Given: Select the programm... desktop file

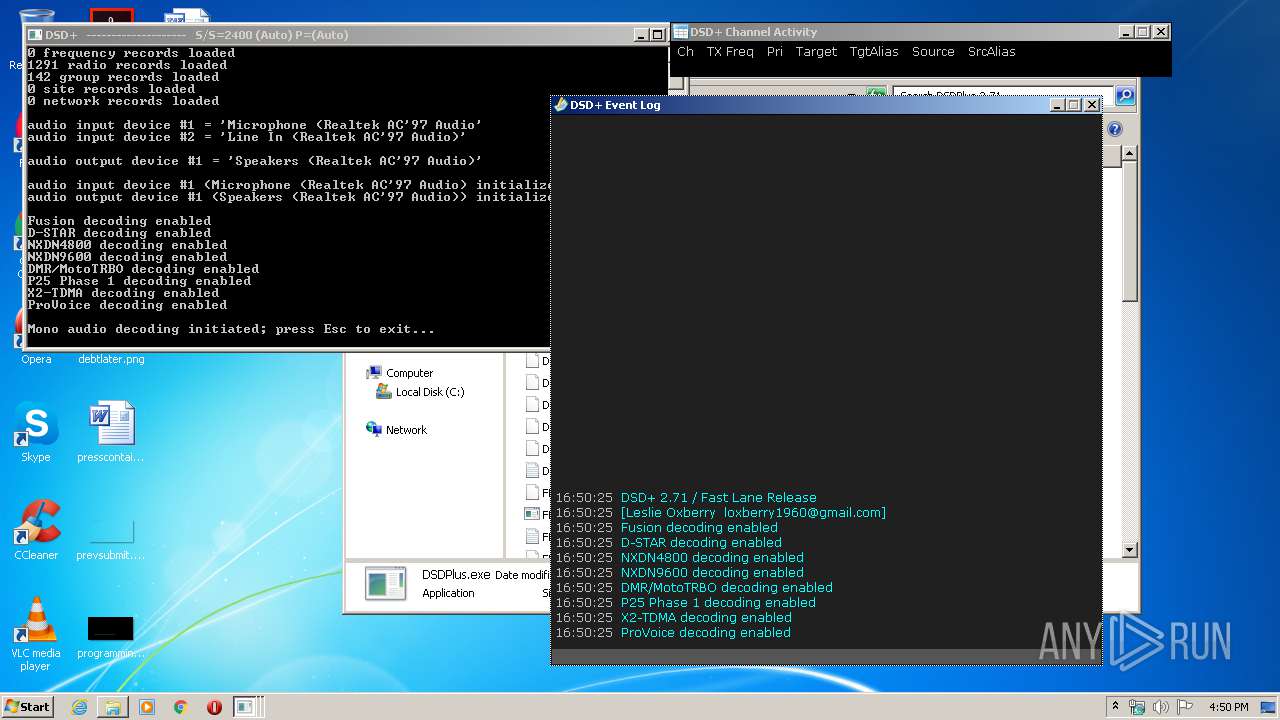Looking at the screenshot, I should tap(110, 636).
